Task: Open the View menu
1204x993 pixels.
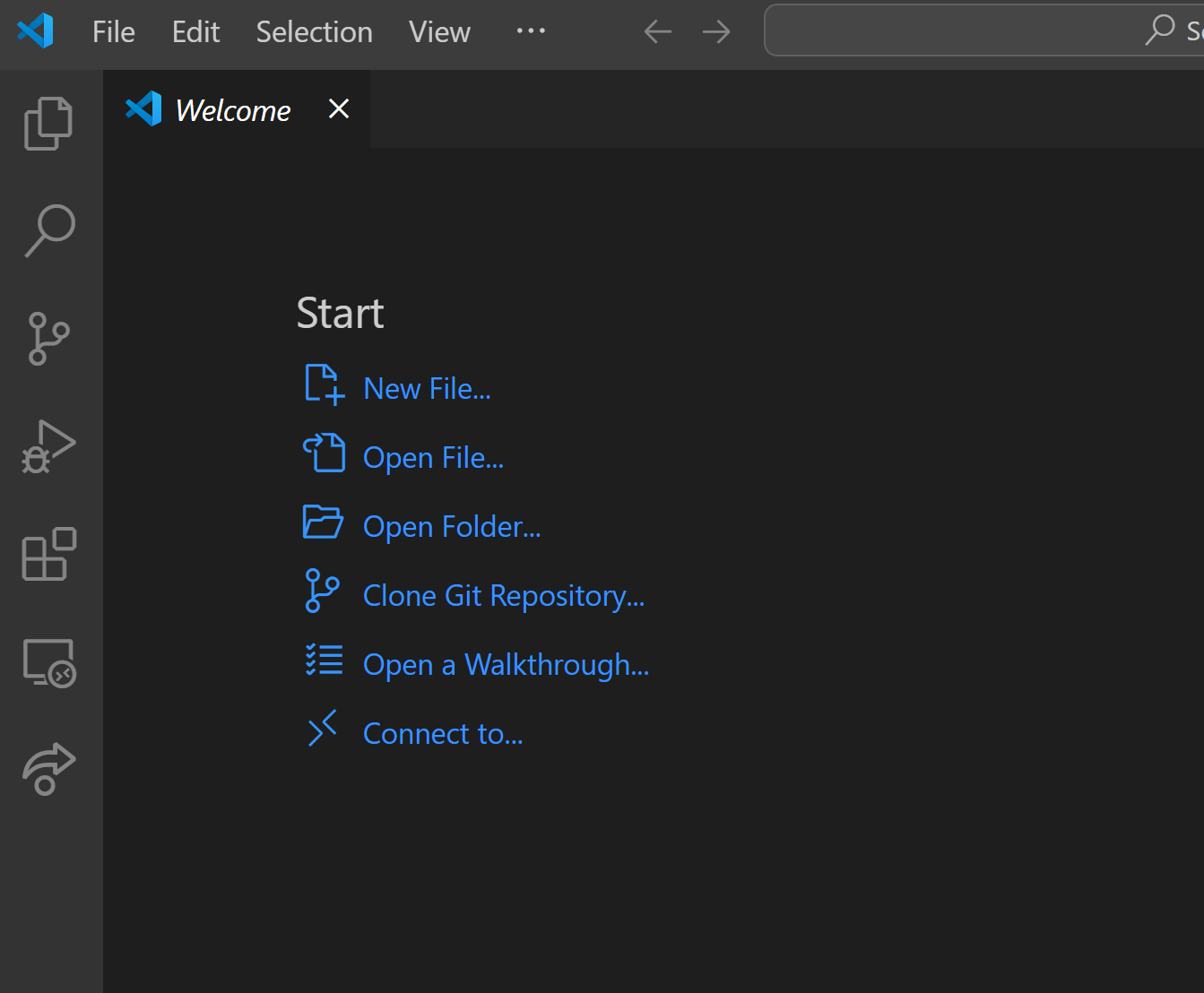Action: (439, 32)
